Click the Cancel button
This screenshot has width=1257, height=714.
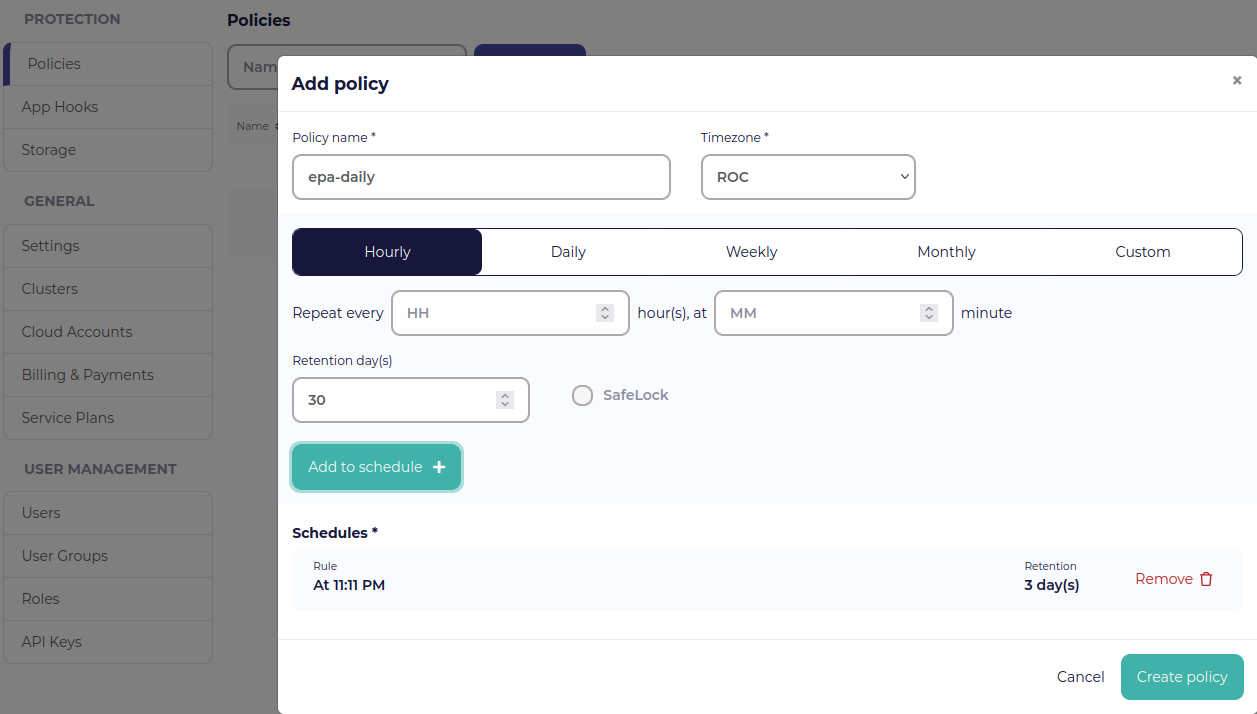1080,677
